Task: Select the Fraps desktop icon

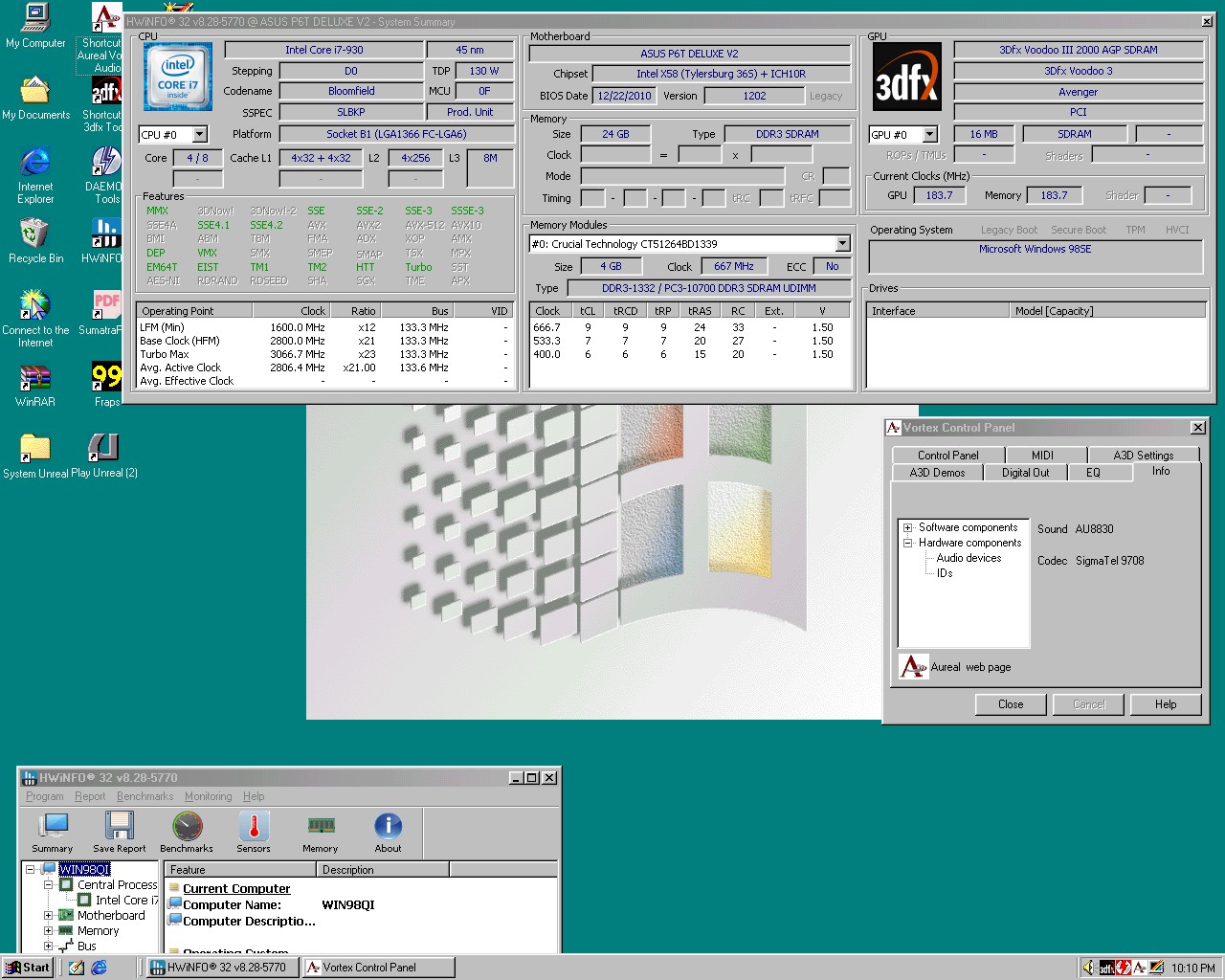Action: [106, 384]
